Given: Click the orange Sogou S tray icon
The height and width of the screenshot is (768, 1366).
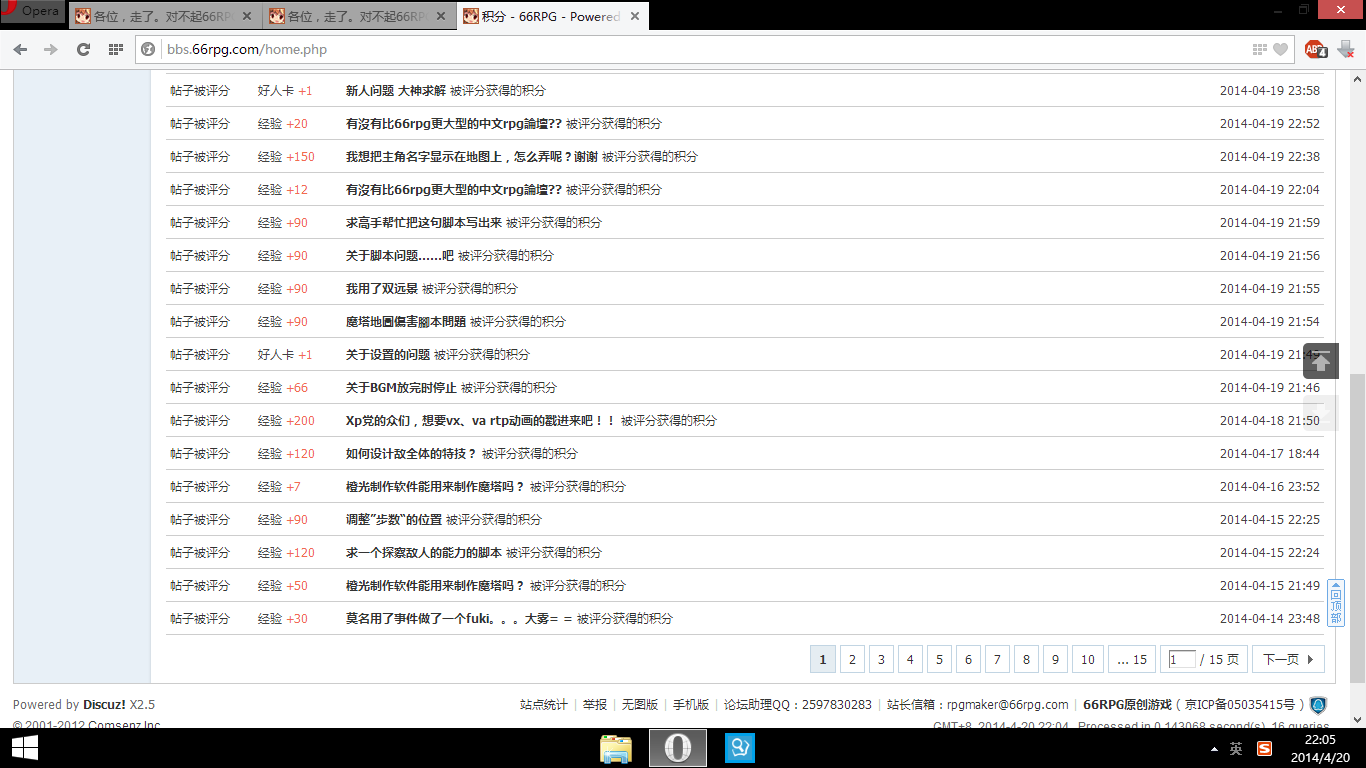Looking at the screenshot, I should 1264,748.
